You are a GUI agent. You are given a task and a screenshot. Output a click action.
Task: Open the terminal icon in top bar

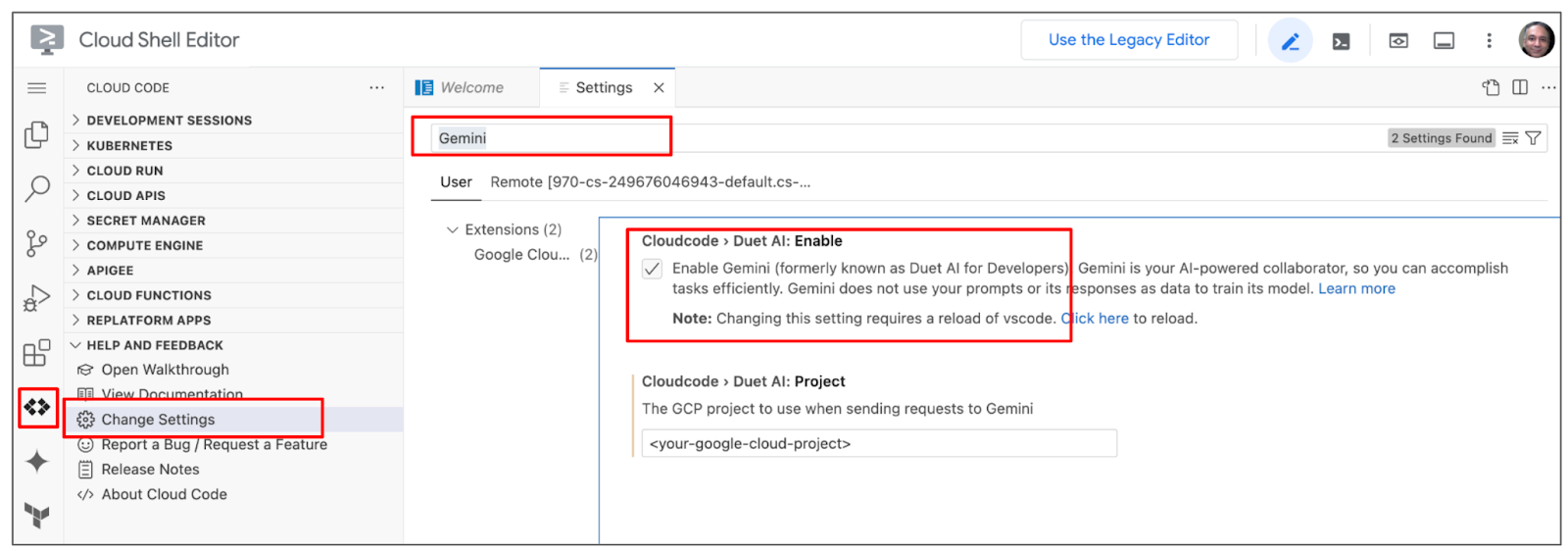[x=1341, y=41]
